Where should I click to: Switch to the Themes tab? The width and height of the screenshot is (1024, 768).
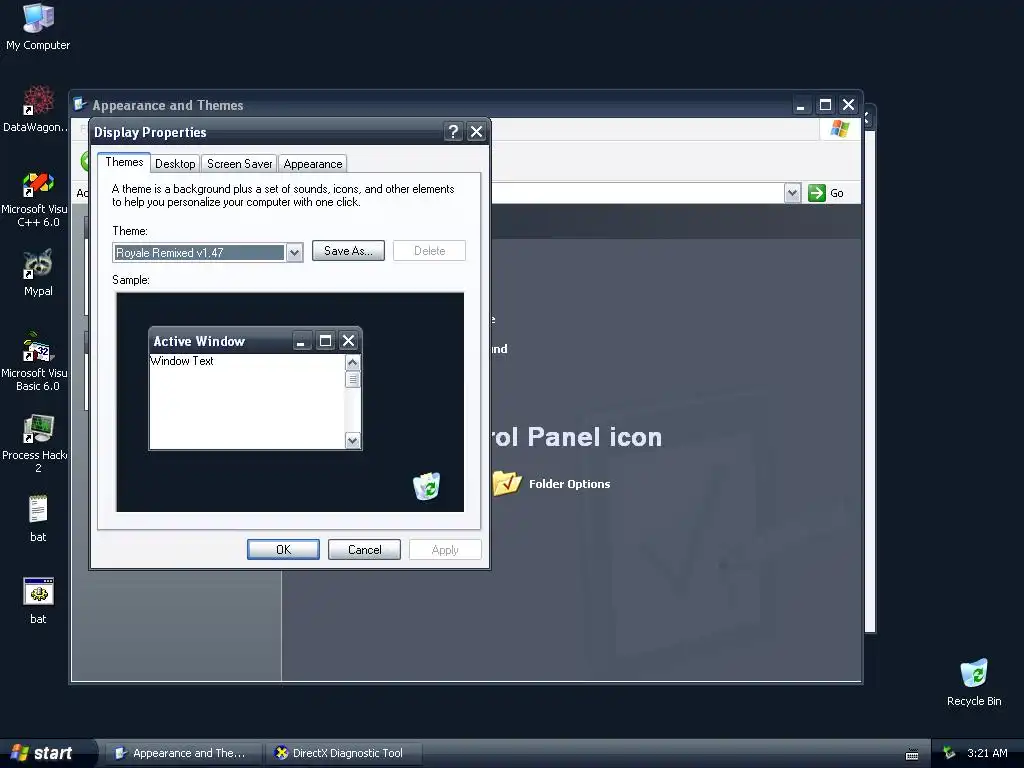[124, 162]
